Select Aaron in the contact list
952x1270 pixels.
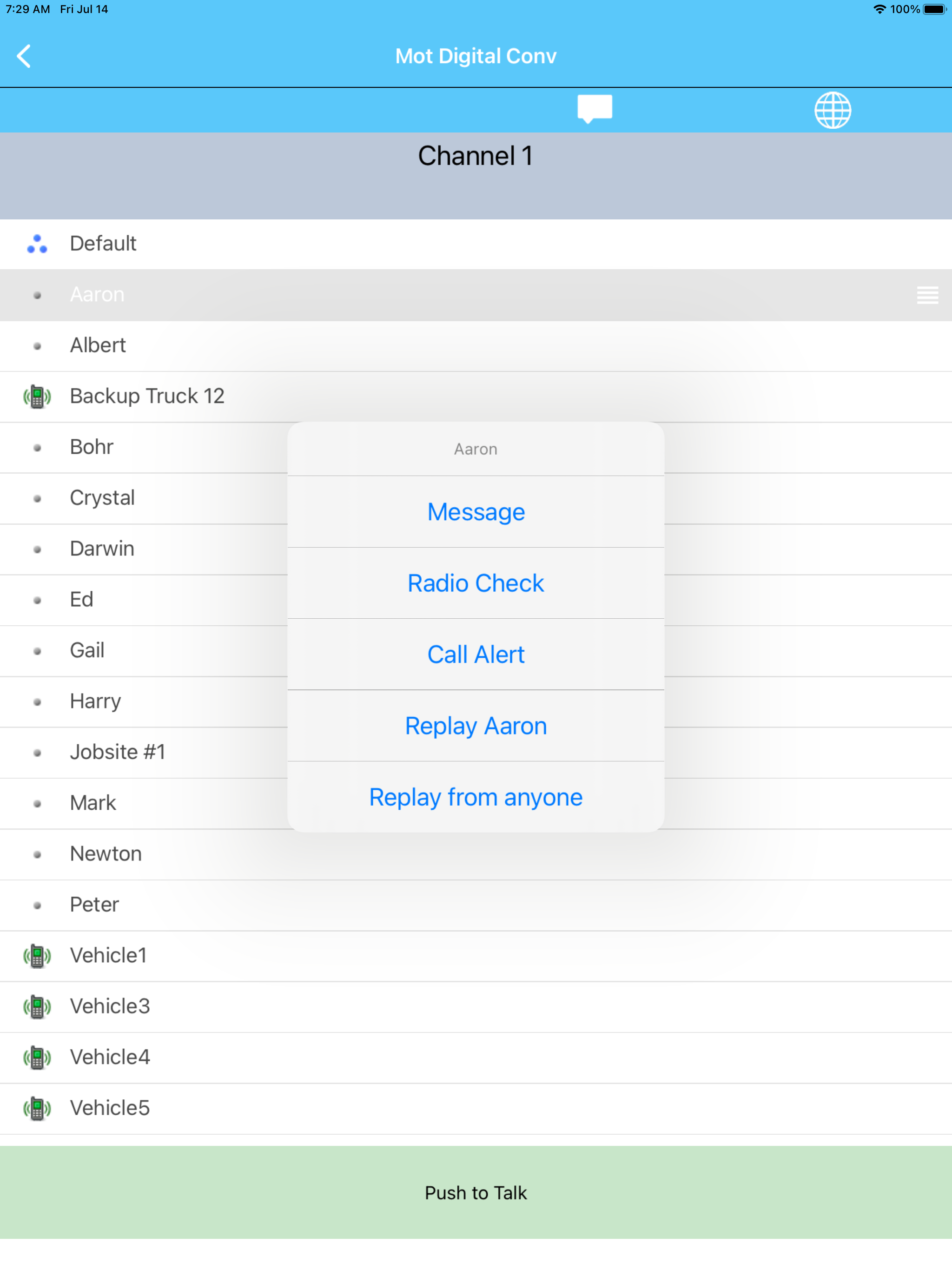476,295
